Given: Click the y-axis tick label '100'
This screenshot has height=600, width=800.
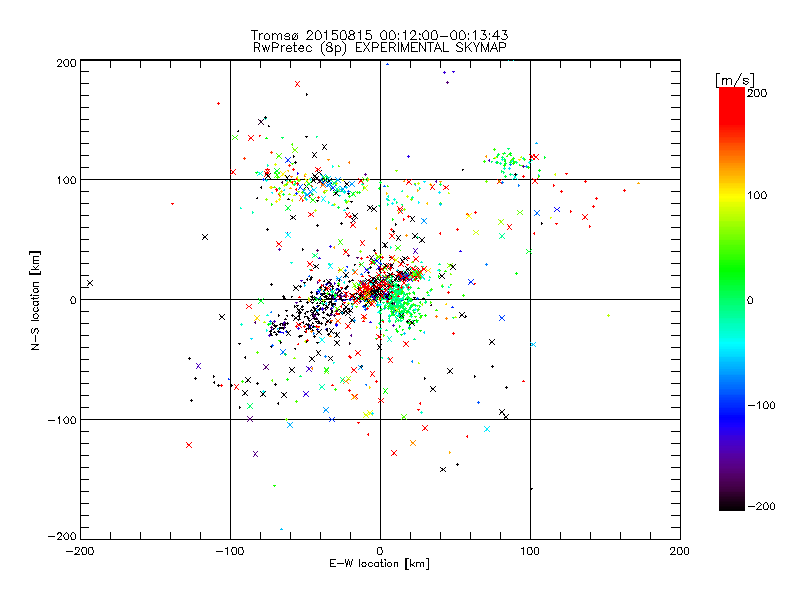Looking at the screenshot, I should (66, 180).
